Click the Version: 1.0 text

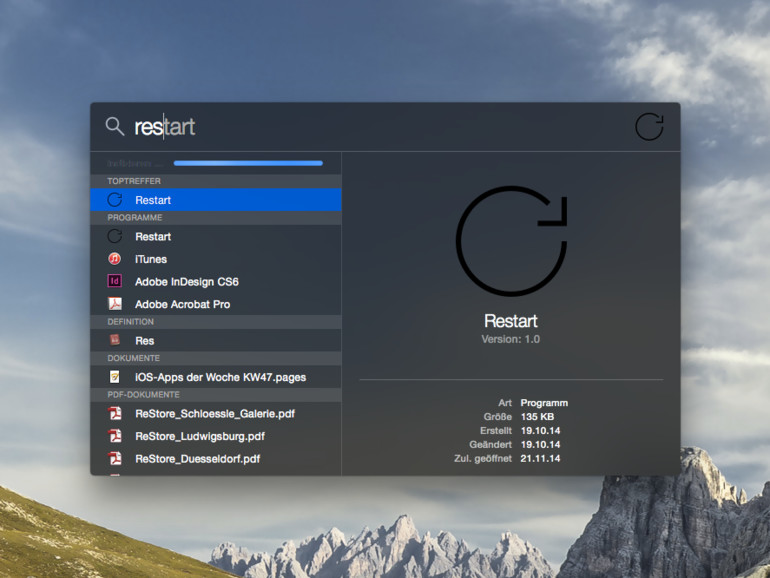pyautogui.click(x=511, y=339)
